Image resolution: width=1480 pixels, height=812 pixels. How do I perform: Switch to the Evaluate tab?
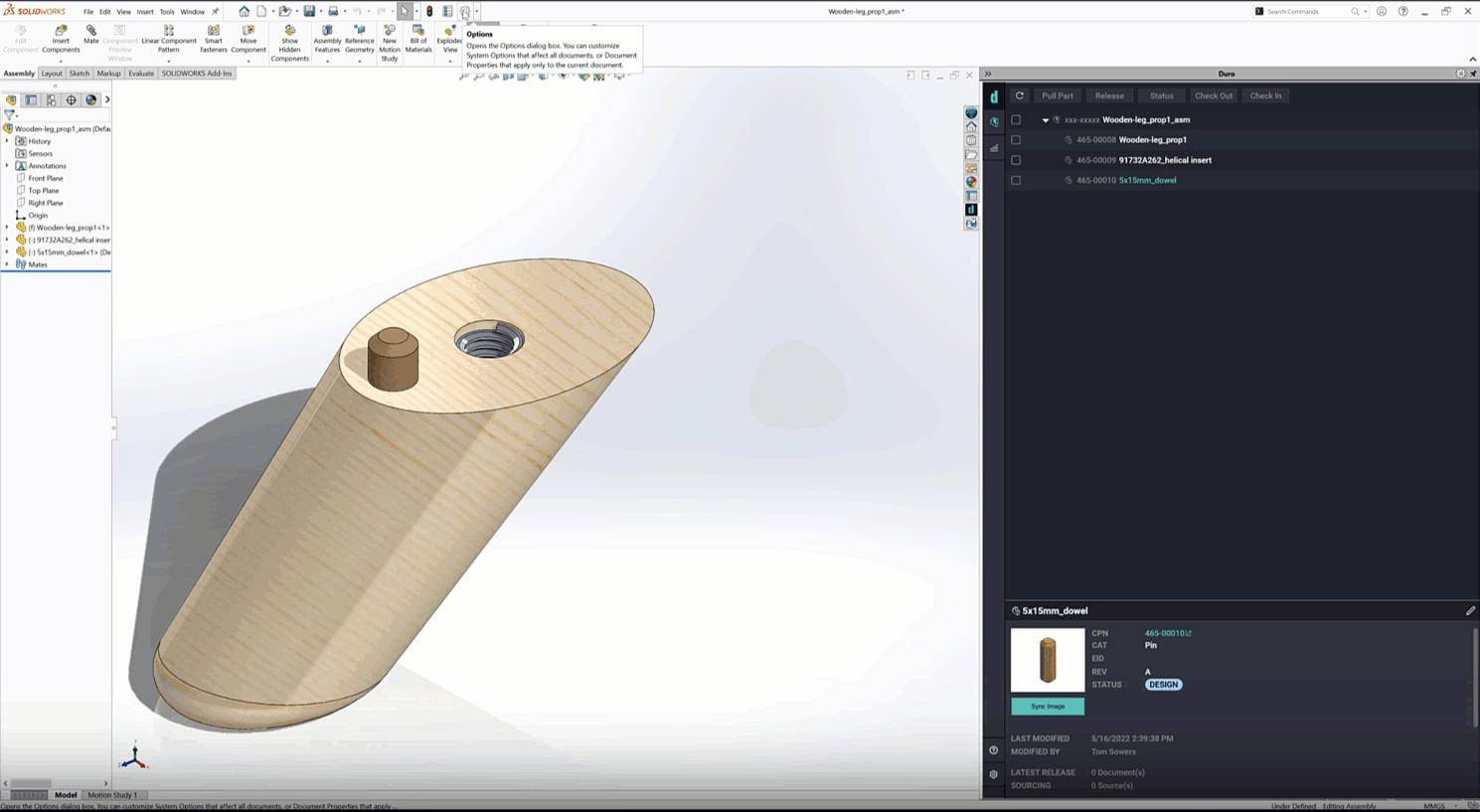(140, 73)
